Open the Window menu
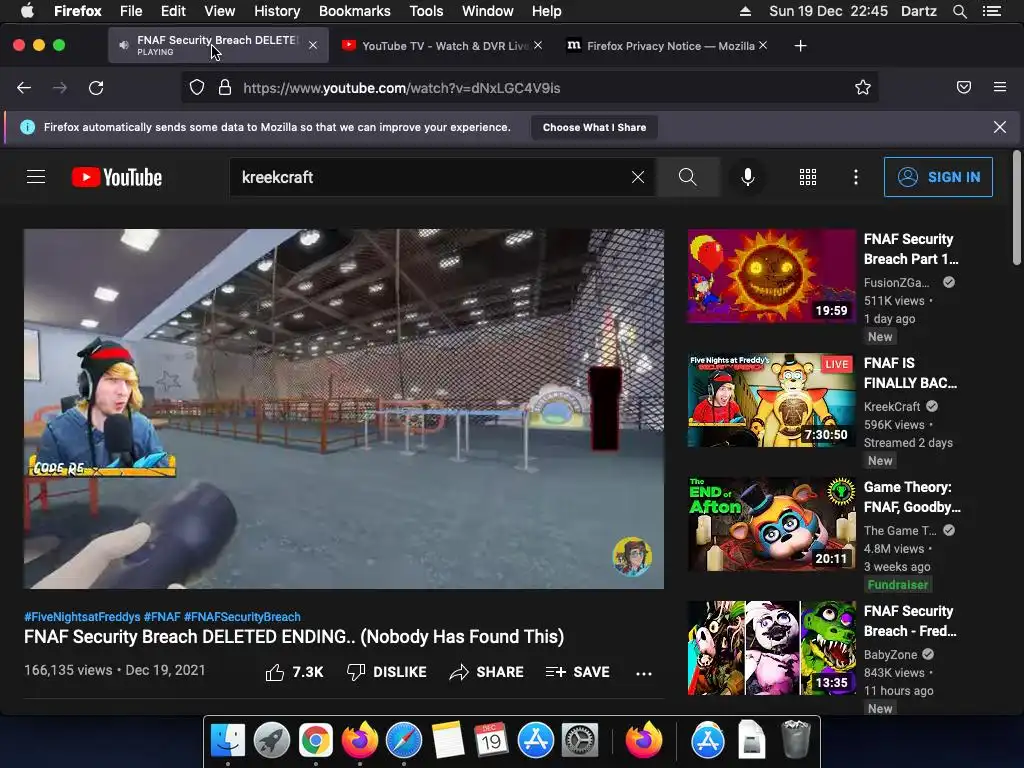This screenshot has width=1024, height=768. tap(487, 11)
